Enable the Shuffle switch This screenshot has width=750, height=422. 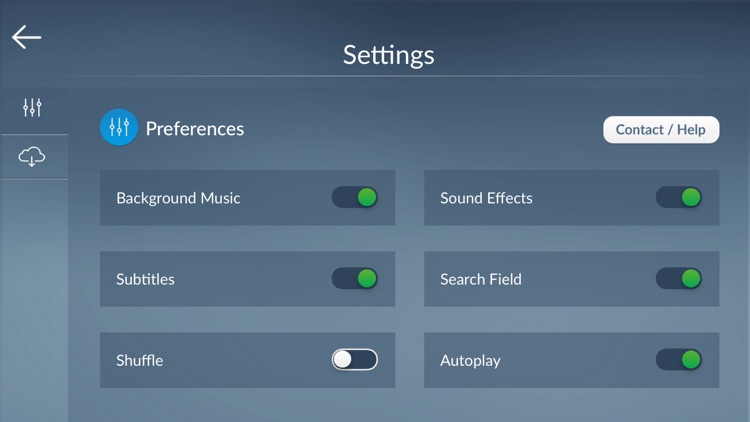(354, 359)
